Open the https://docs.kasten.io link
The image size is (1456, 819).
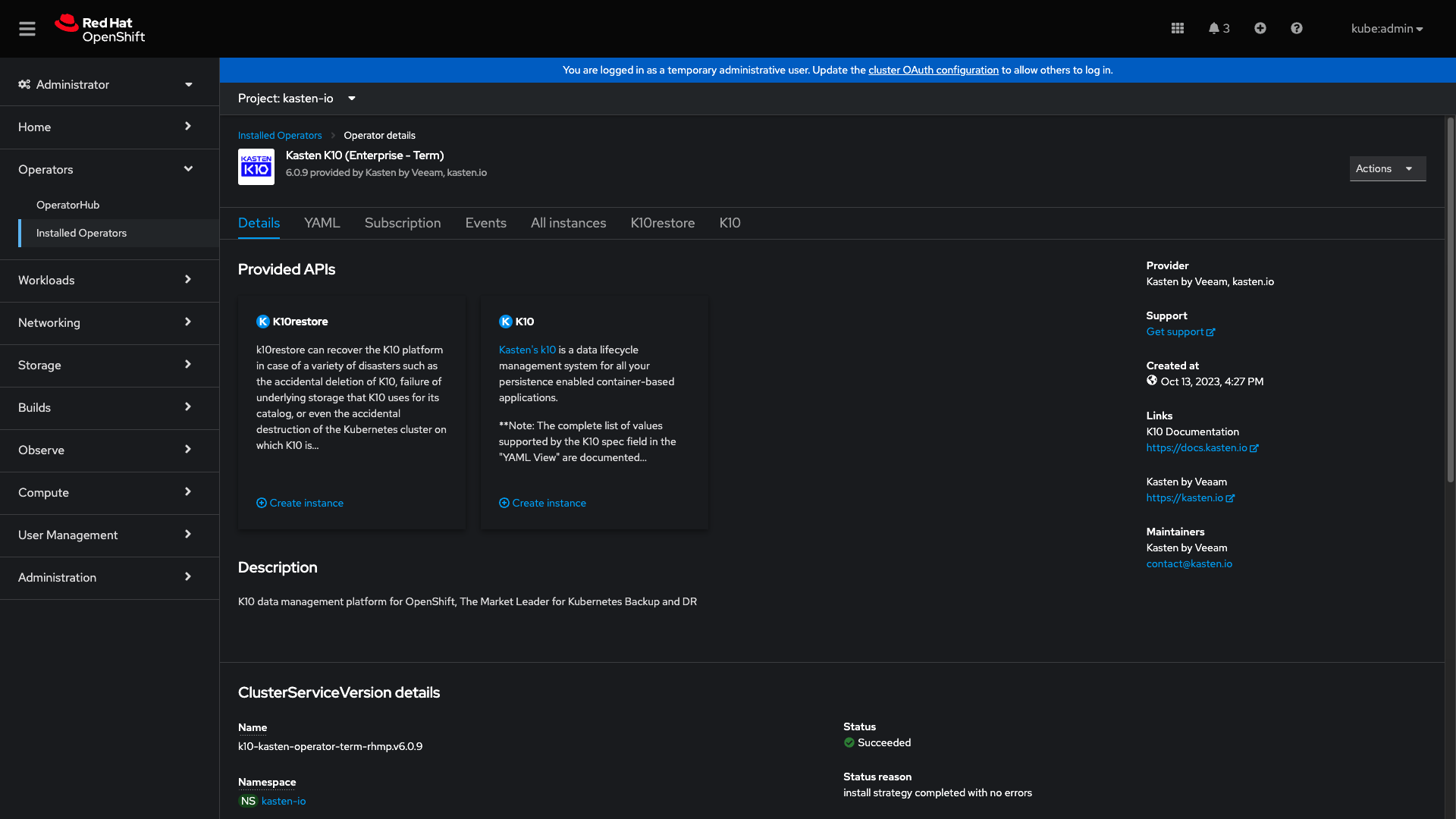tap(1202, 447)
